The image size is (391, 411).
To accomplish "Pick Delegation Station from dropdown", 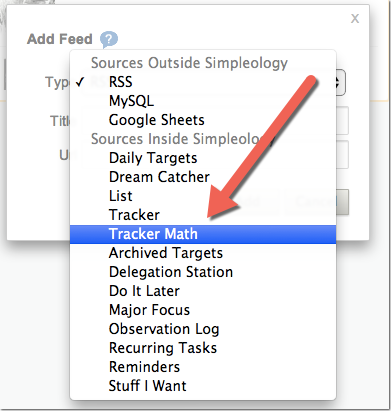I will 203,272.
